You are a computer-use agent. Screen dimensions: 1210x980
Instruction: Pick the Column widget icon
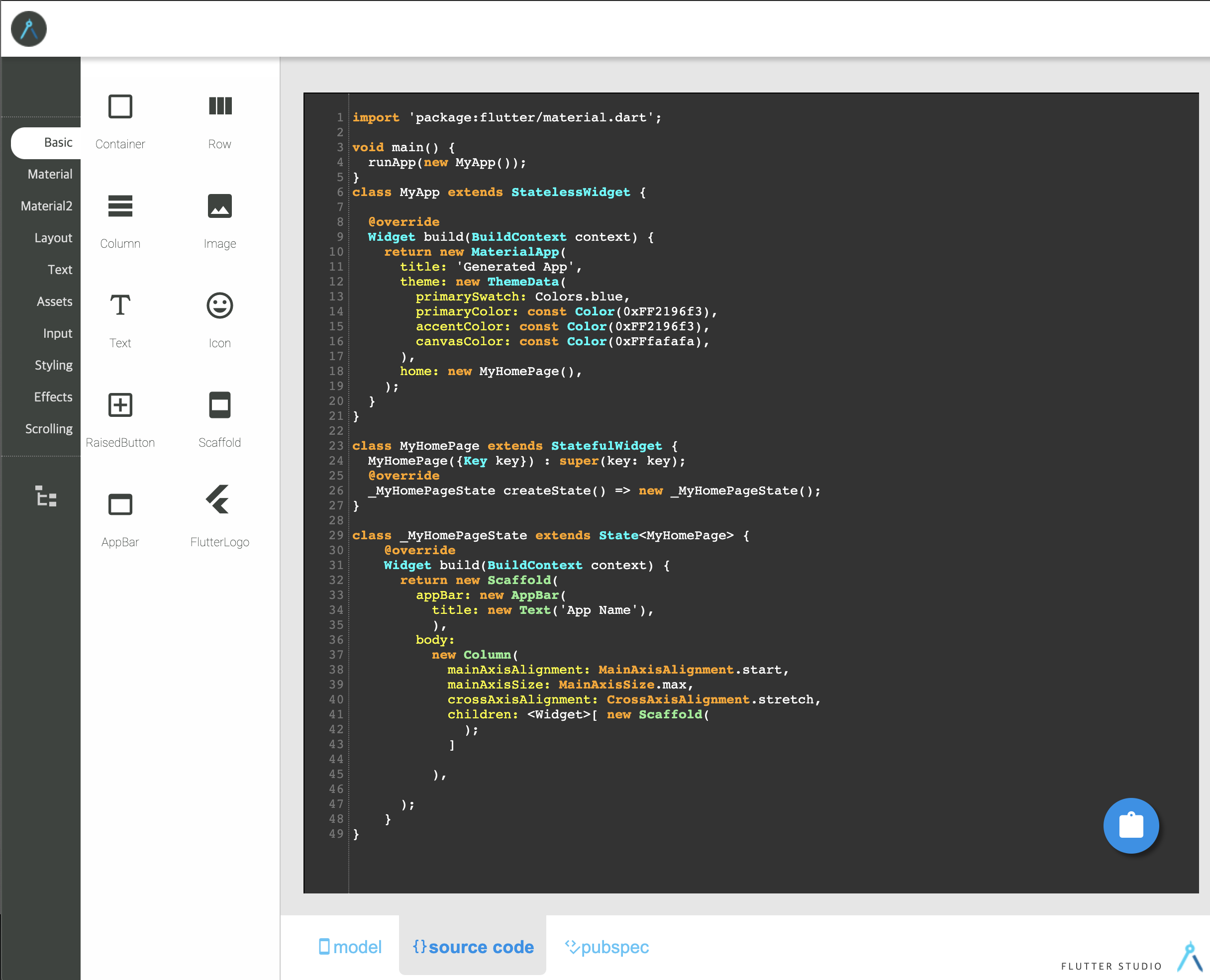point(120,206)
